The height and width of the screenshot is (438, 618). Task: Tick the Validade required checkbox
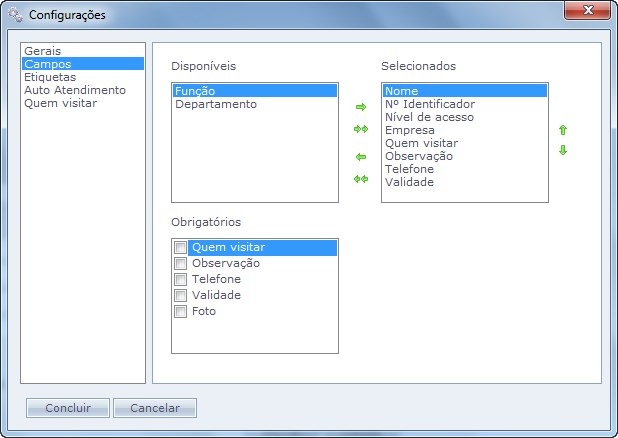click(x=181, y=295)
